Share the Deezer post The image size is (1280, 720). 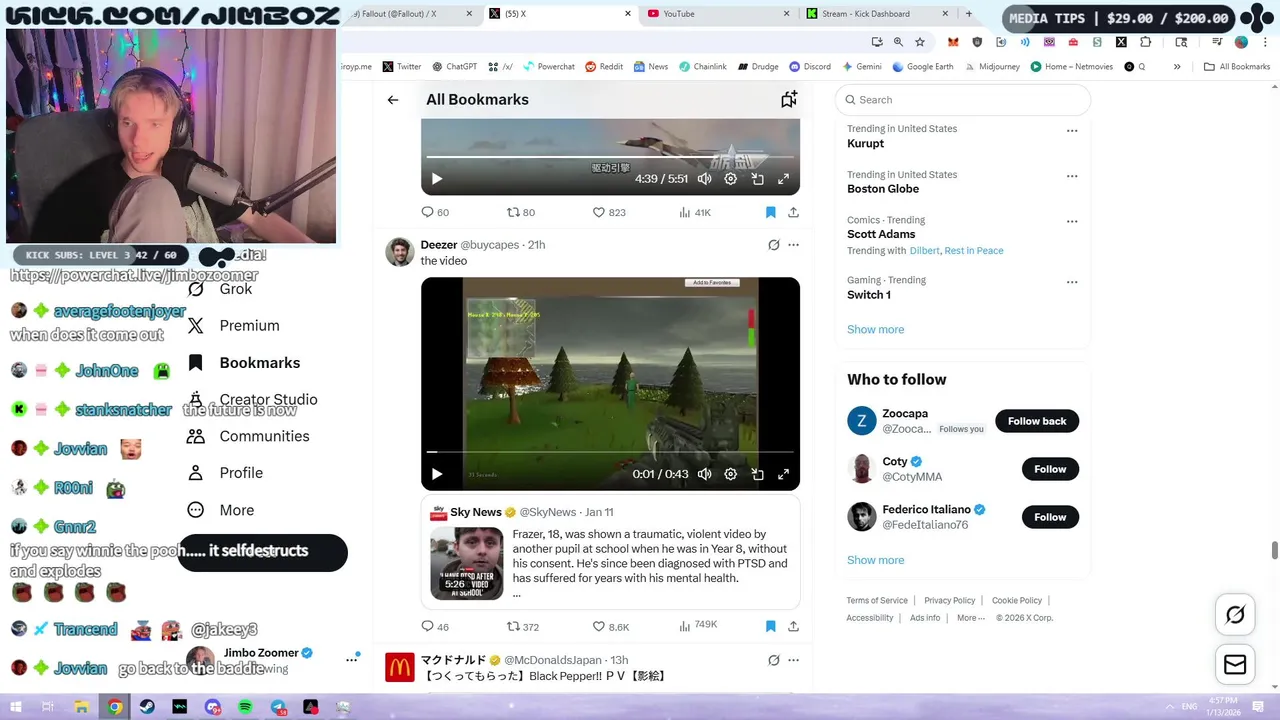(x=793, y=626)
